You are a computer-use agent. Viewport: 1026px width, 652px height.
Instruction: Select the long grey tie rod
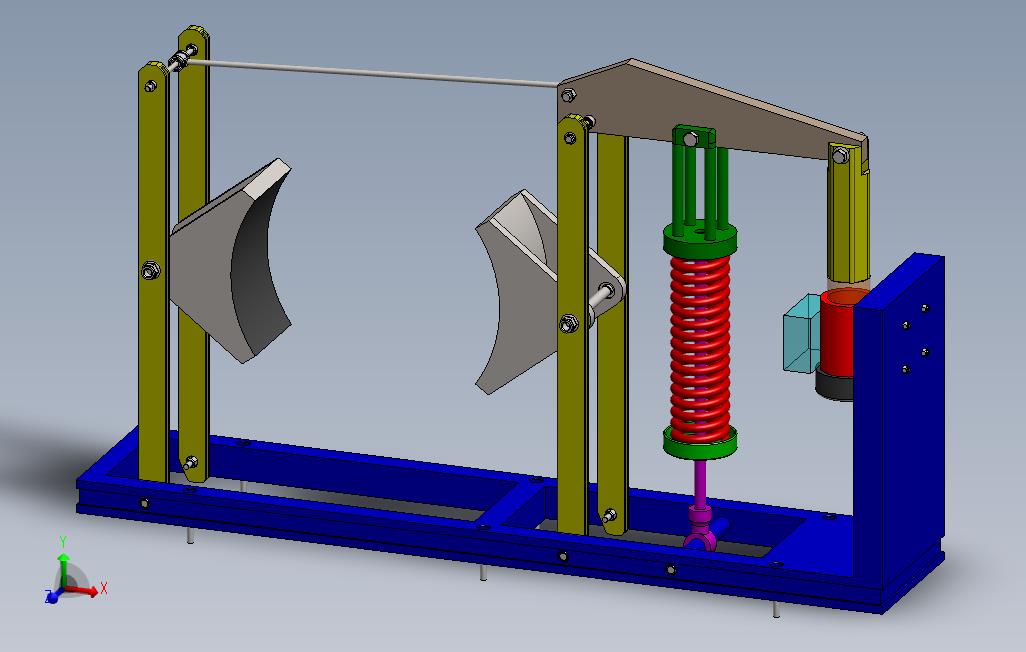tap(373, 73)
